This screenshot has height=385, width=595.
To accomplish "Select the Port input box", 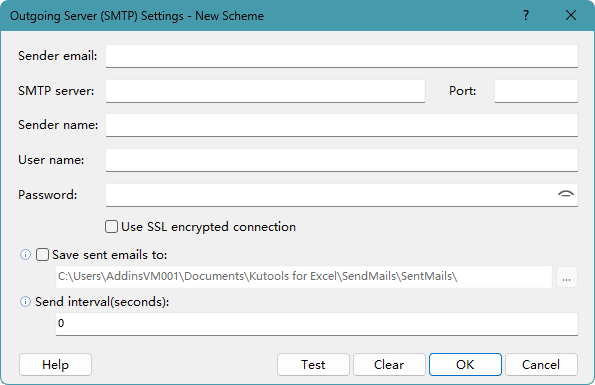I will point(536,91).
